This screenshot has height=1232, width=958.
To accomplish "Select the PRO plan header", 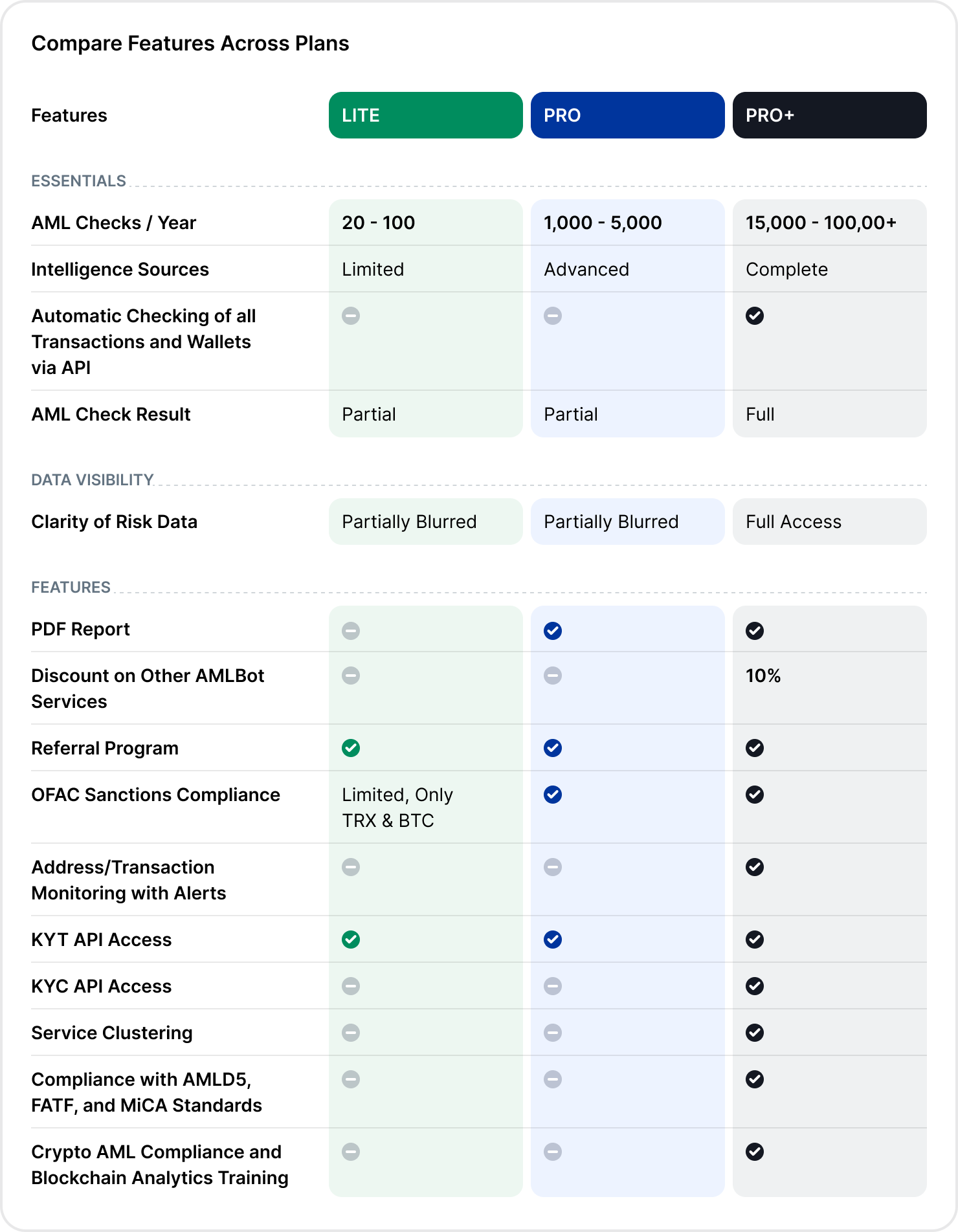I will [627, 115].
